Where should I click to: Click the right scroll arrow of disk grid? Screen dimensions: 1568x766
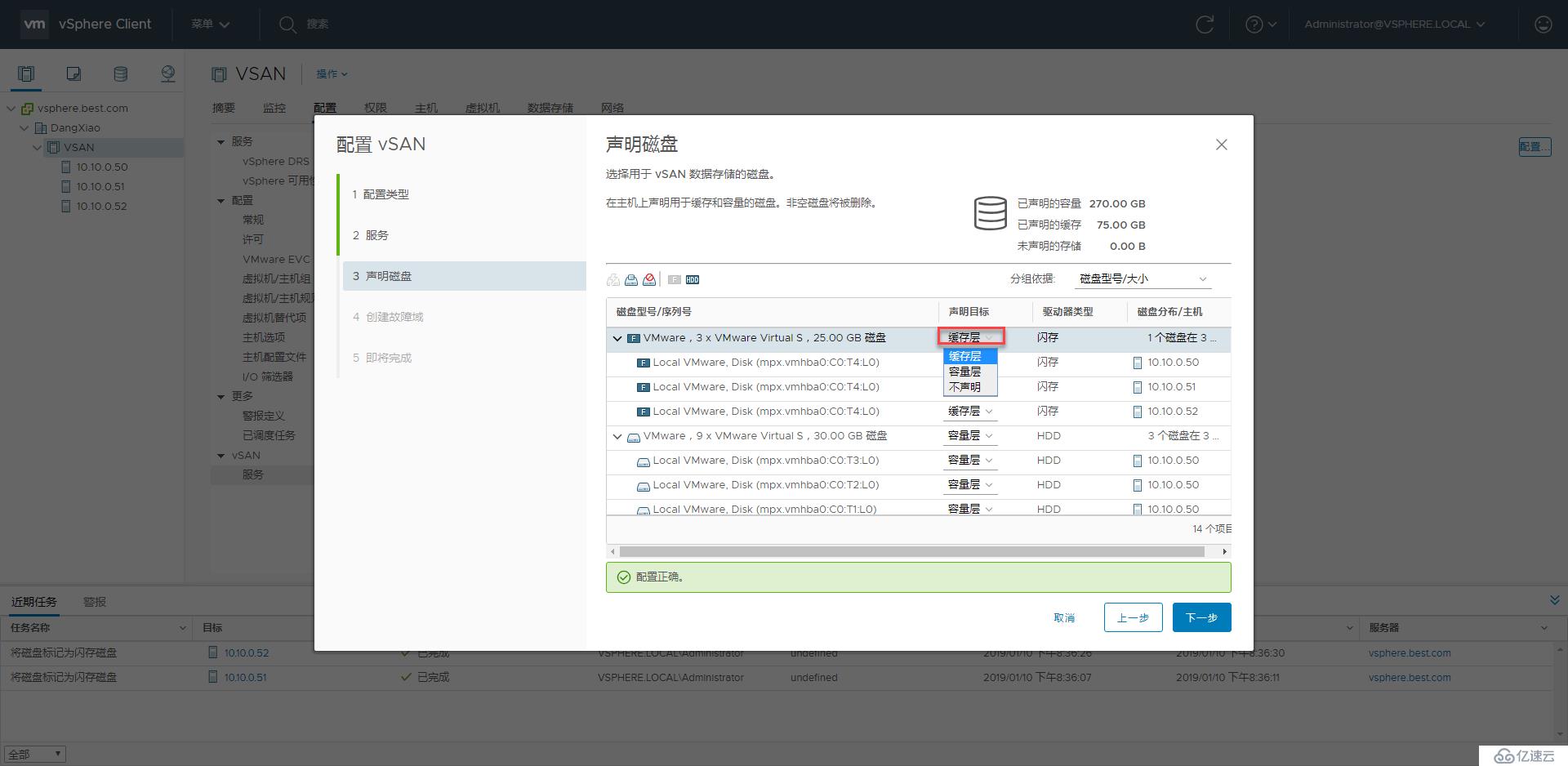click(1224, 552)
